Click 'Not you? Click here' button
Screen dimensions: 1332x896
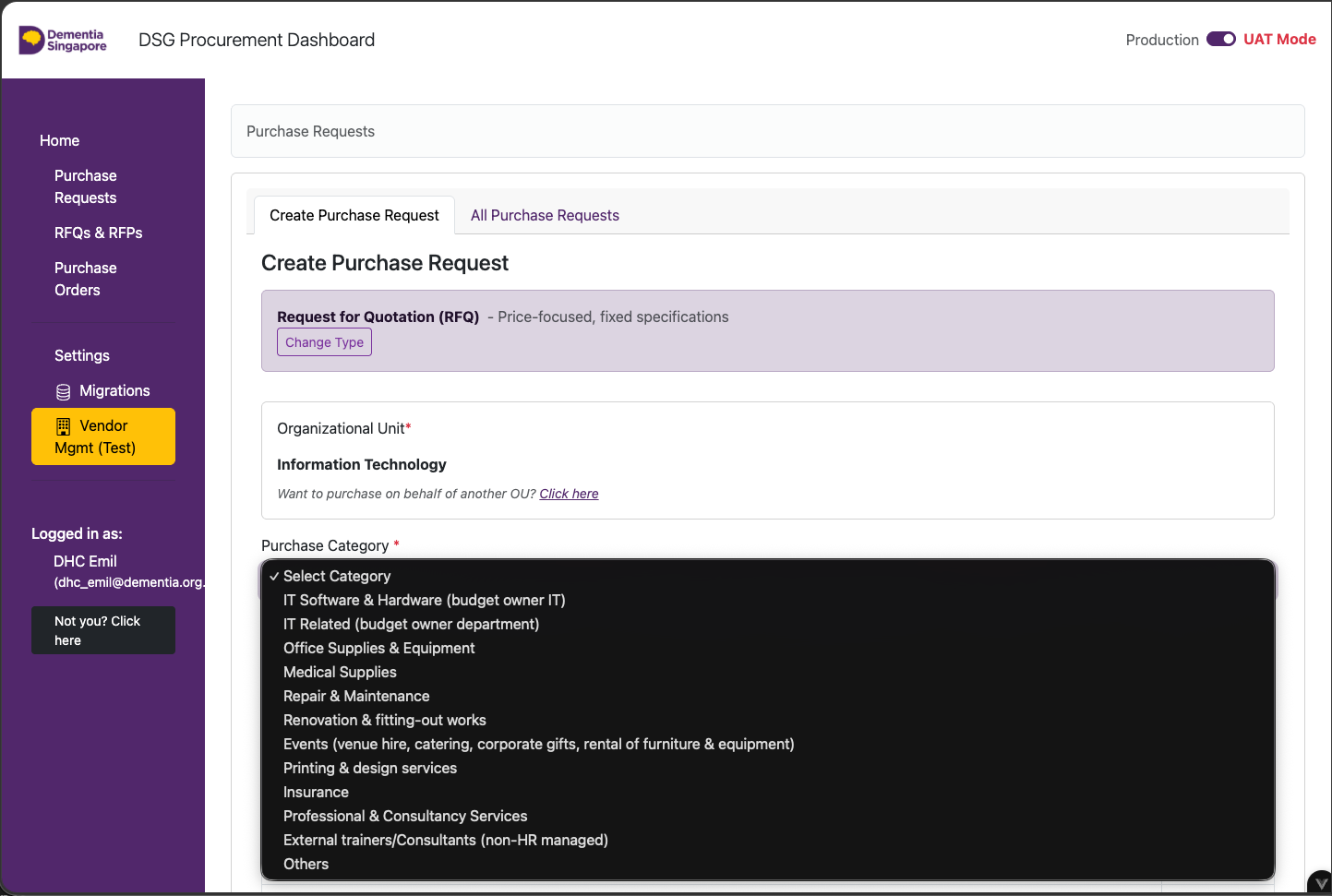(x=103, y=630)
